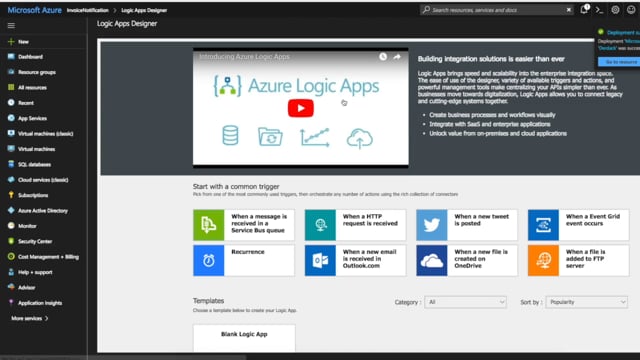Choose When a Event Grid event occurs
The width and height of the screenshot is (640, 360).
(x=578, y=225)
